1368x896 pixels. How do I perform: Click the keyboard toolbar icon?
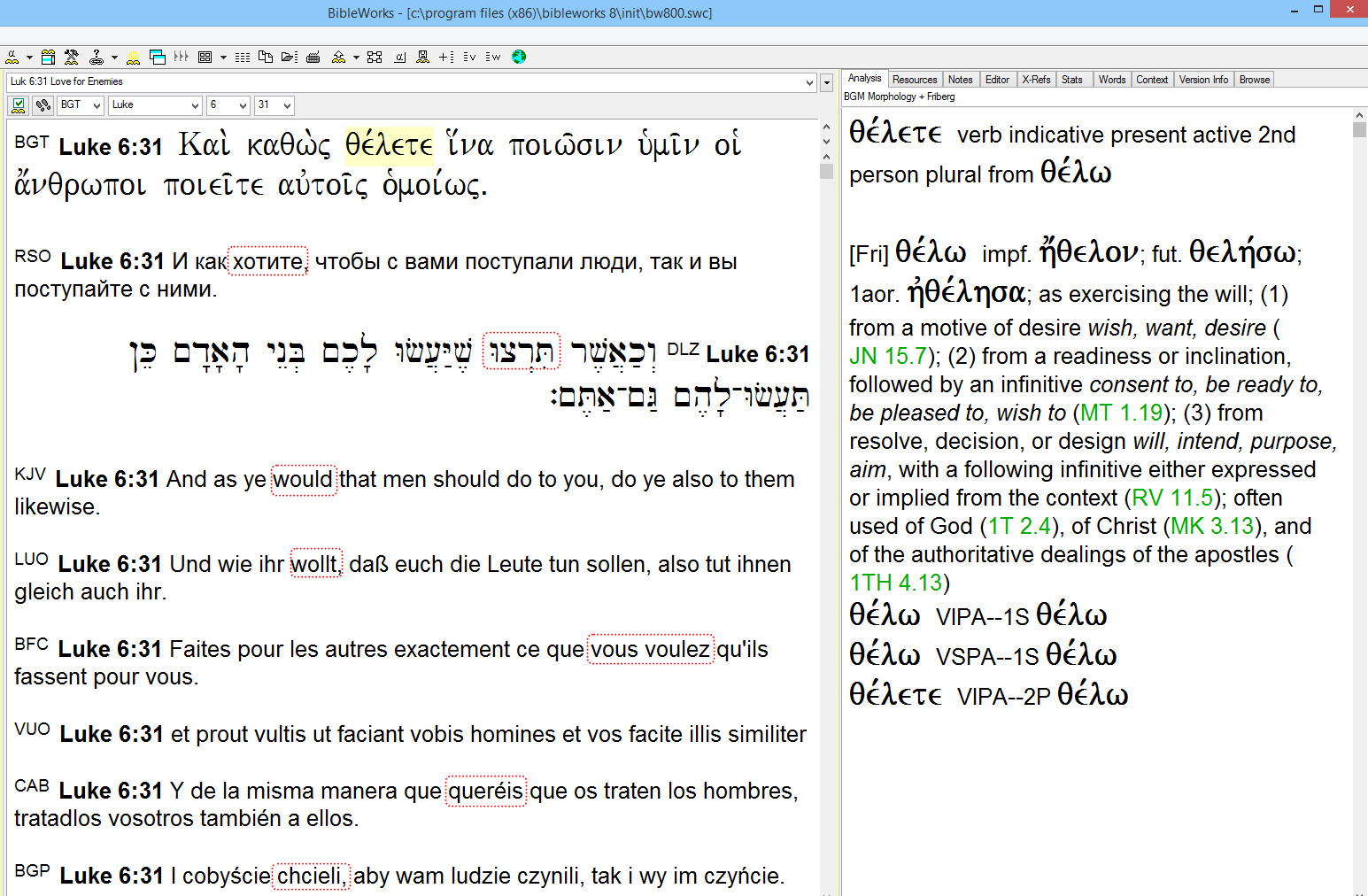(x=313, y=58)
